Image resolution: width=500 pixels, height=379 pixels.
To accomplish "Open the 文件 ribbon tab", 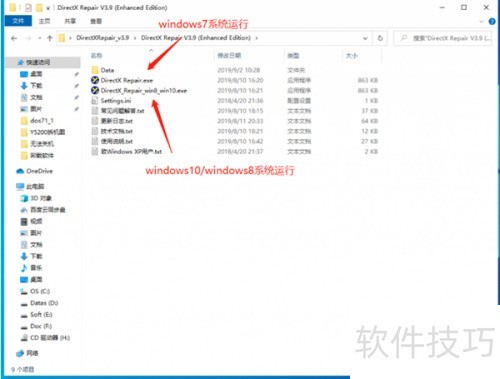I will [x=18, y=21].
